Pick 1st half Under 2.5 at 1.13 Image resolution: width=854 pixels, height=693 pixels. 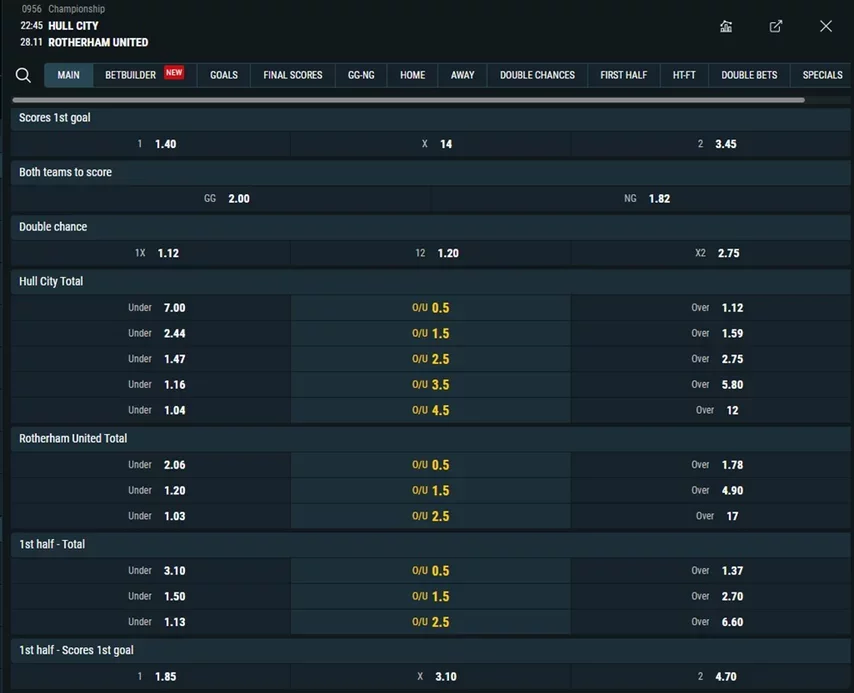pyautogui.click(x=151, y=622)
